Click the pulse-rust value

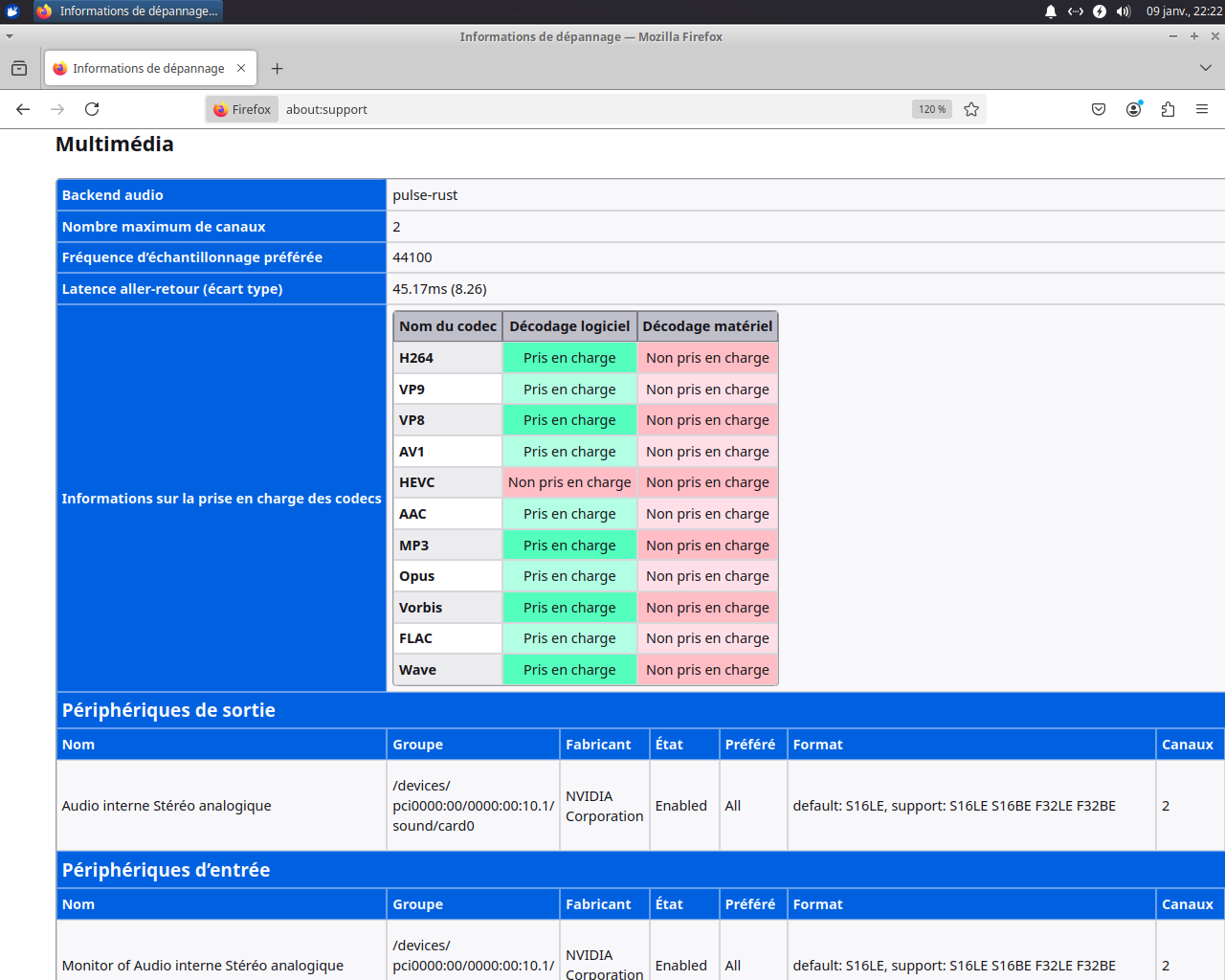pos(425,195)
